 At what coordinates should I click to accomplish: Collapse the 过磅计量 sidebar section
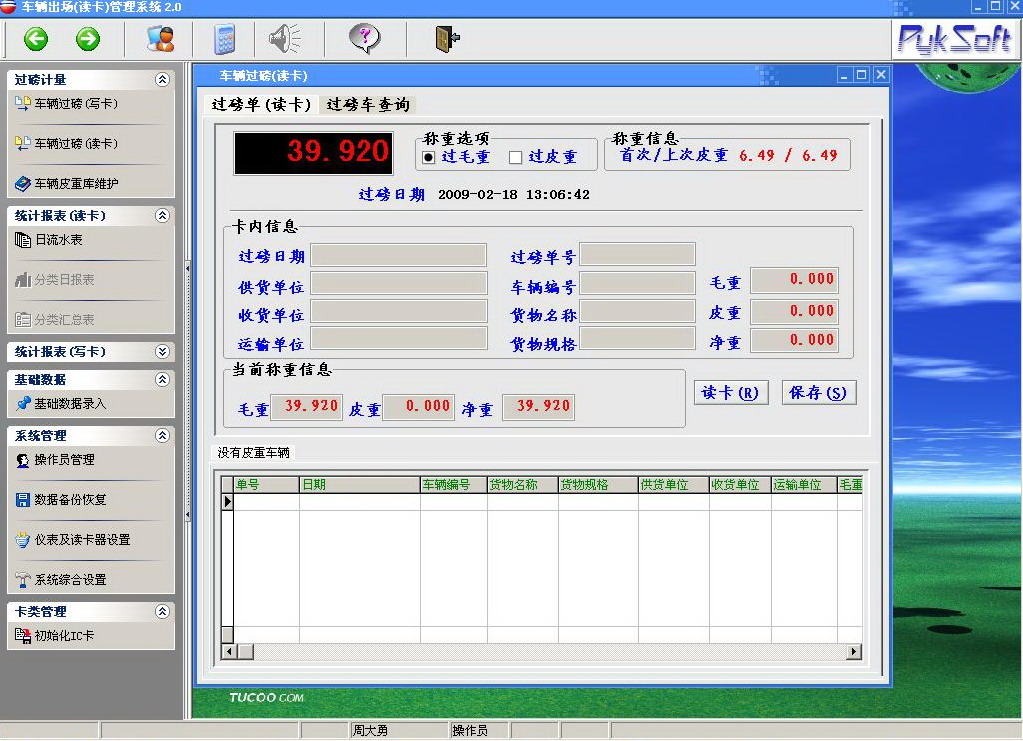tap(162, 79)
